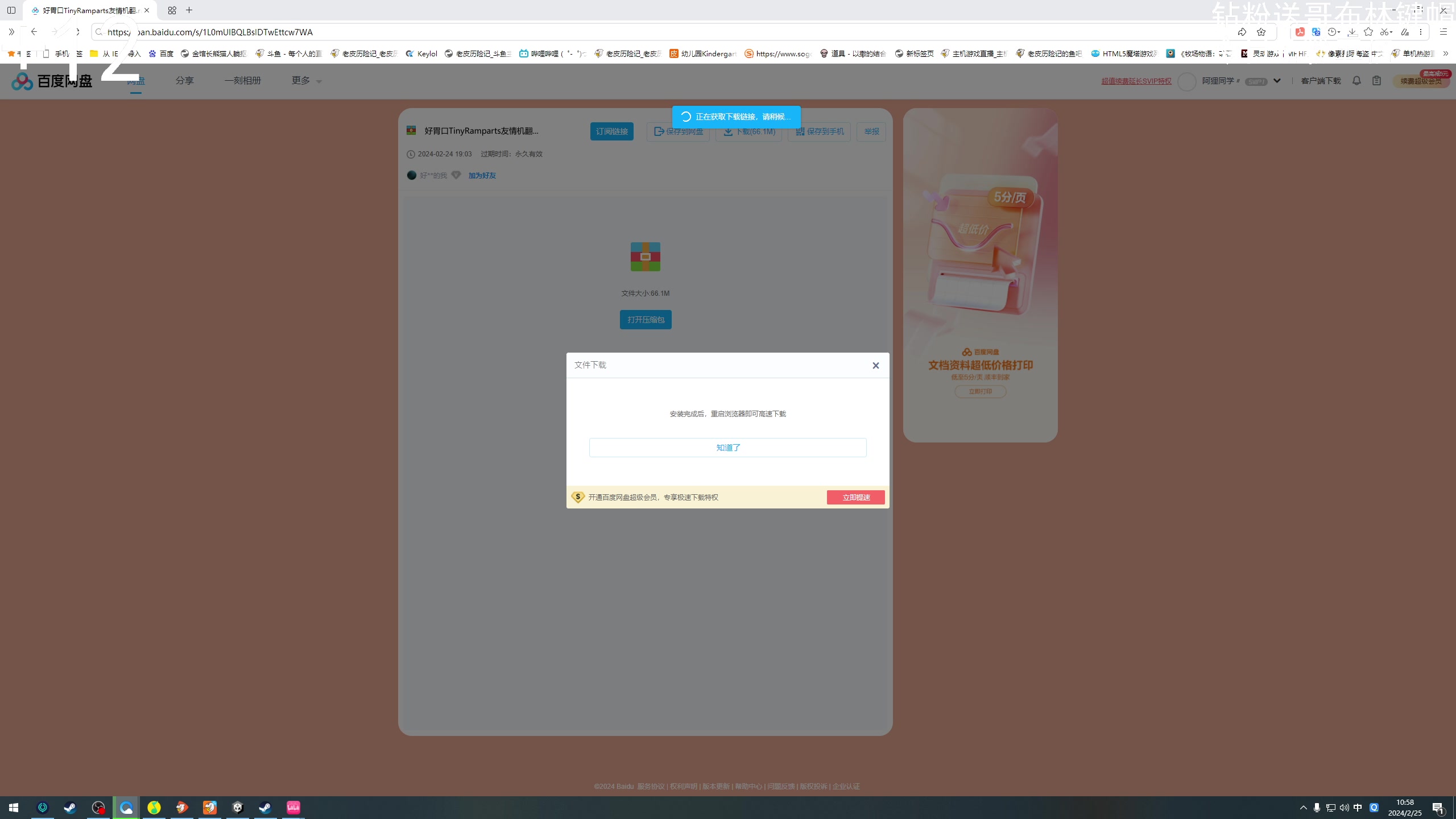Open the 帮助中心 footer link

(748, 787)
